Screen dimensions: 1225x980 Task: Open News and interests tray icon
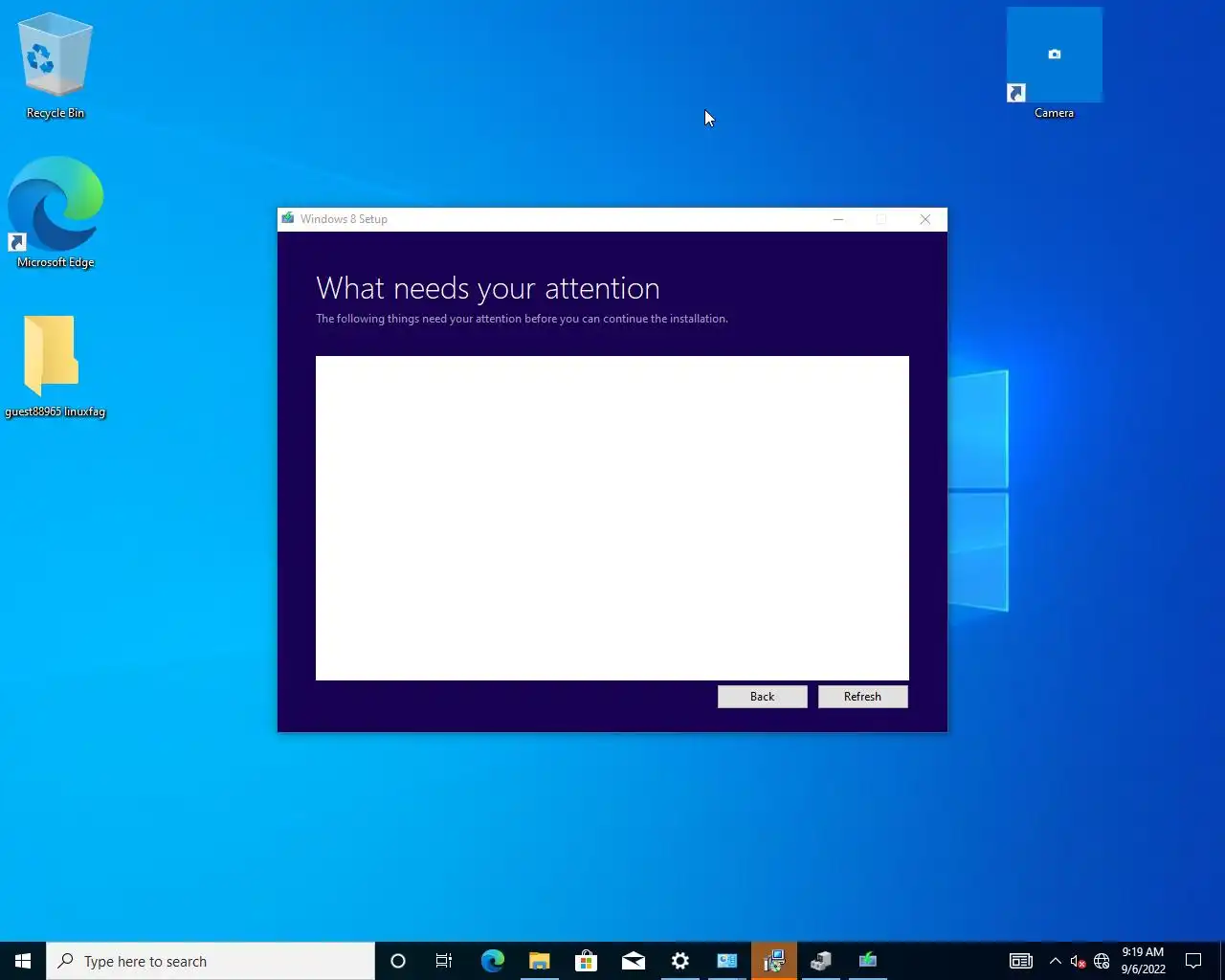click(1021, 961)
